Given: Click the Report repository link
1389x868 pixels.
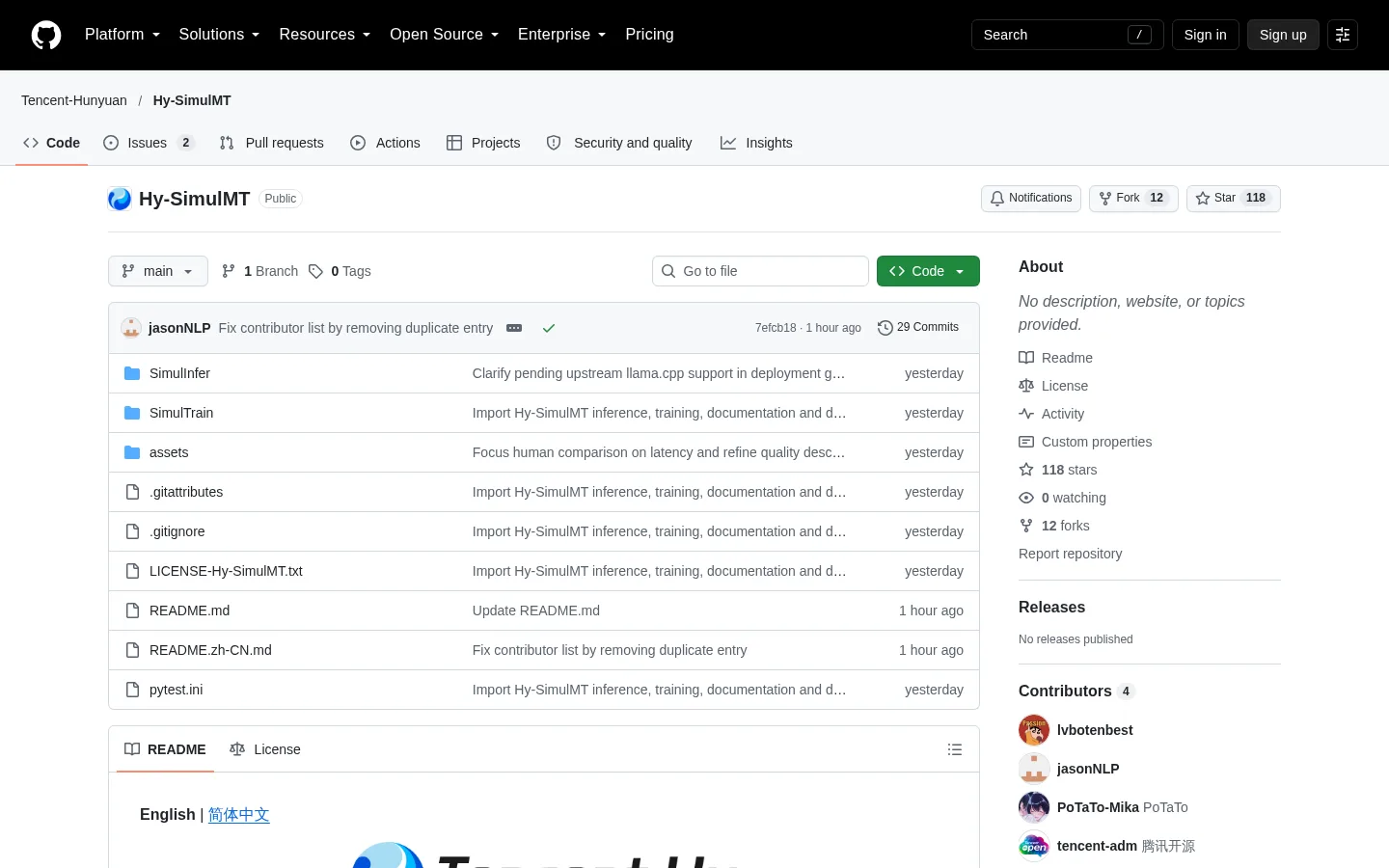Looking at the screenshot, I should click(x=1070, y=554).
